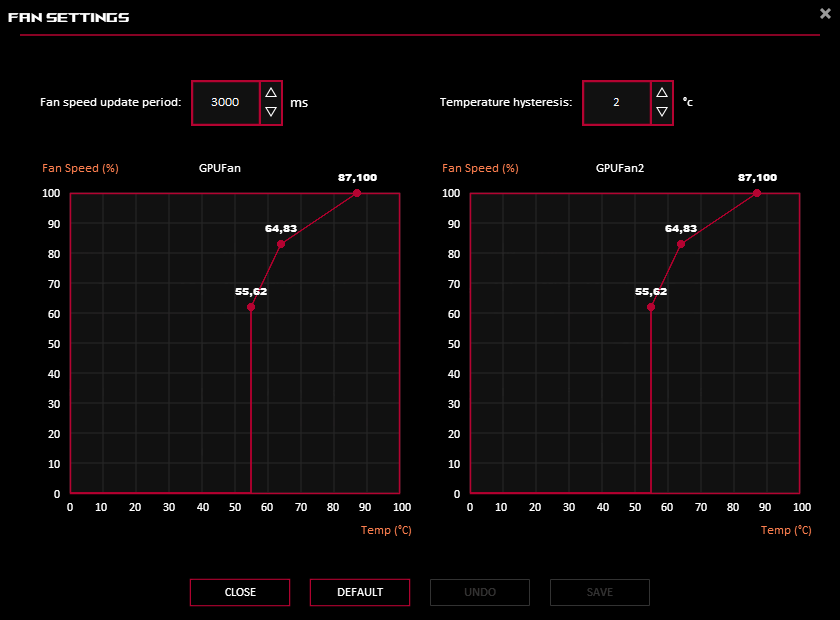Click the temperature hysteresis field showing 2
The width and height of the screenshot is (840, 620).
[617, 102]
